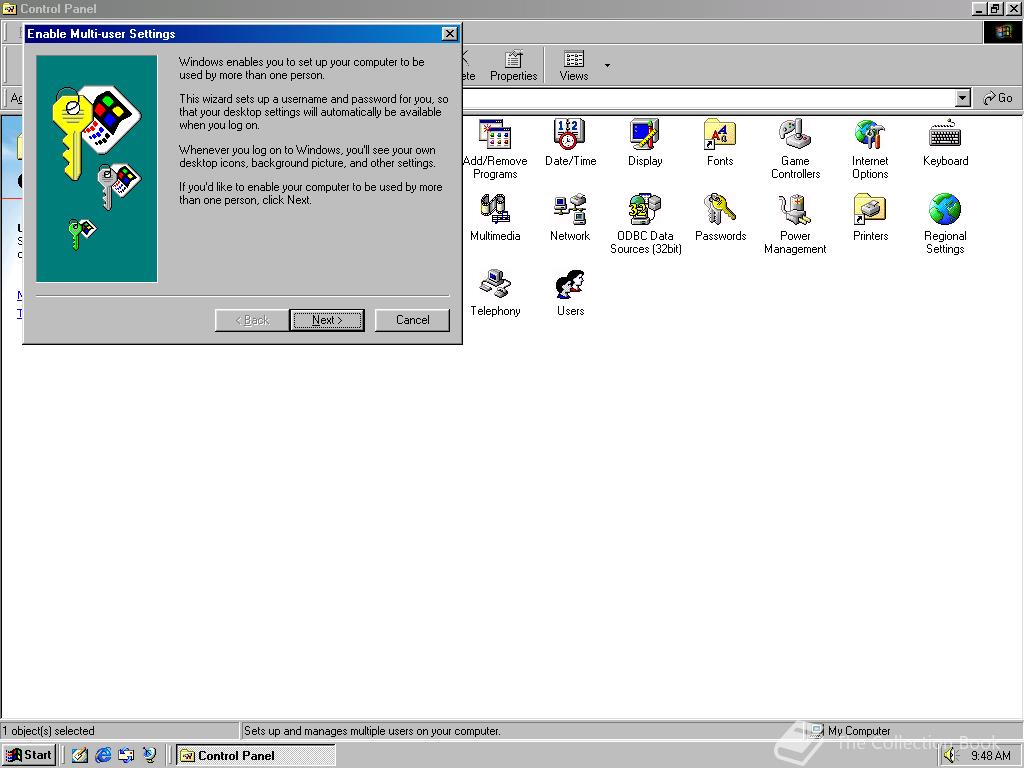Click the Go button
This screenshot has height=768, width=1024.
click(x=998, y=99)
